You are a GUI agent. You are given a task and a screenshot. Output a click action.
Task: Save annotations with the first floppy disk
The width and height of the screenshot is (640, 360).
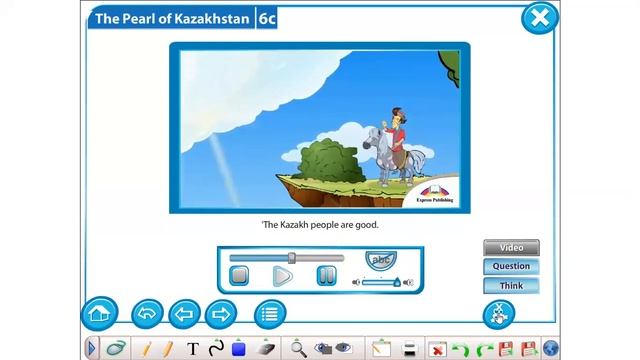[x=506, y=349]
